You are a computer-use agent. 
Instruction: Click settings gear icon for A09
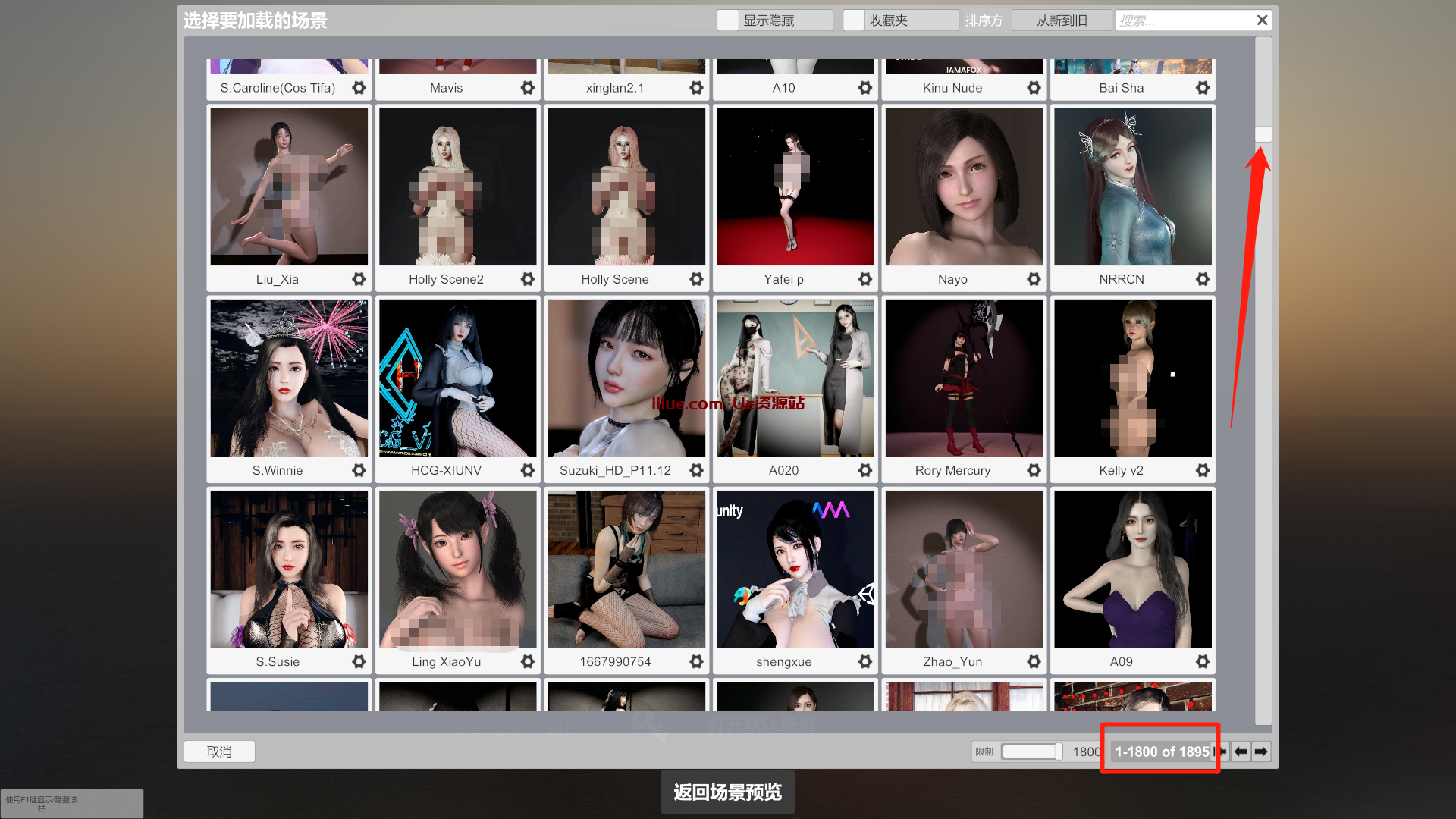1201,661
